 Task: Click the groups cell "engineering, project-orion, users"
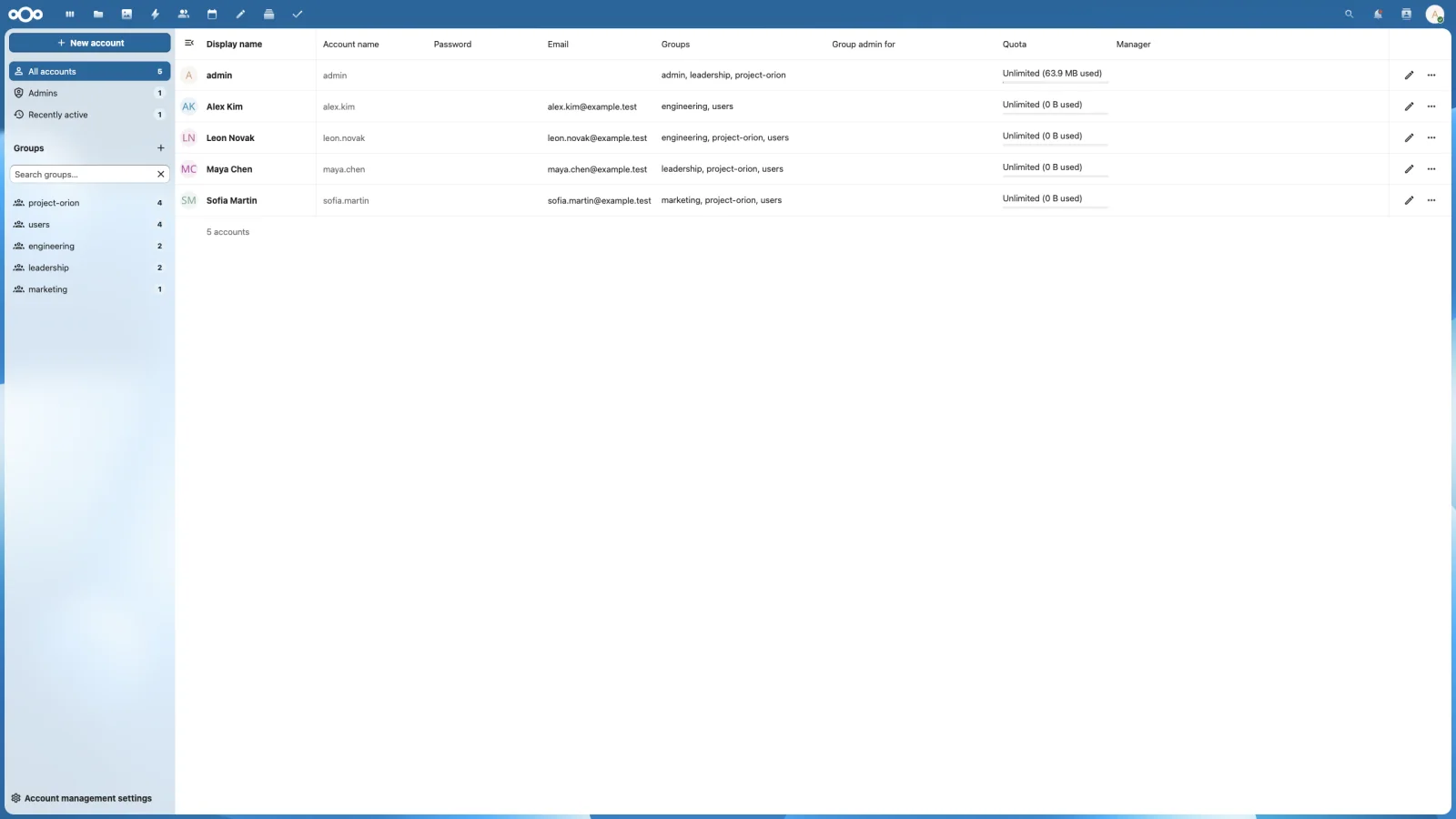(x=725, y=137)
